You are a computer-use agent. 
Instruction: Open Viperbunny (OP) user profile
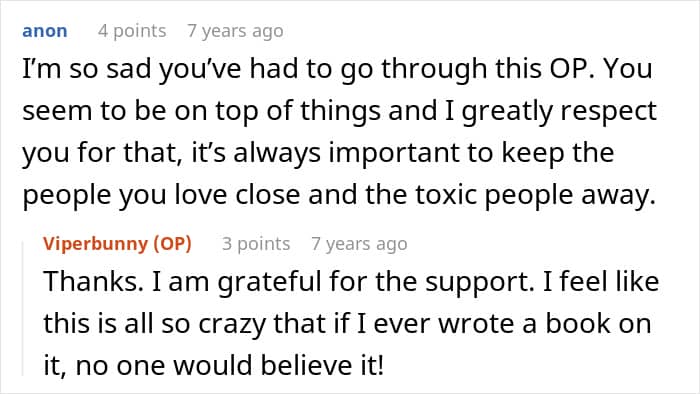click(x=117, y=244)
